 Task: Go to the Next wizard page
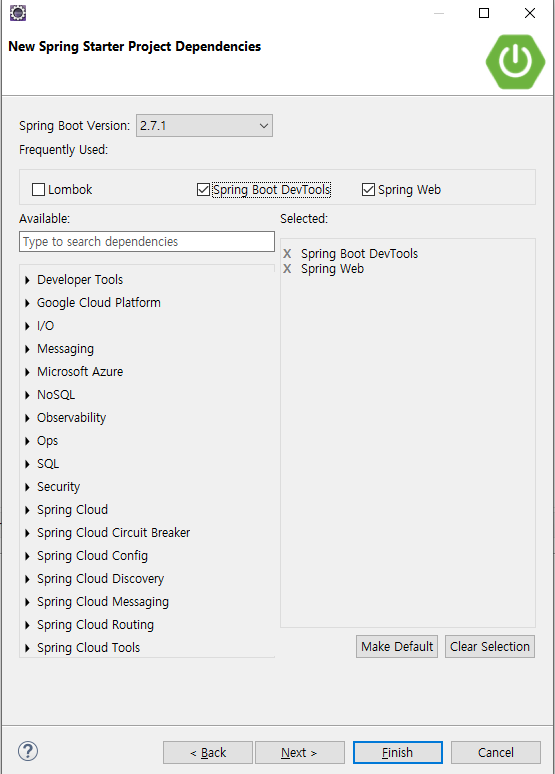tap(299, 752)
